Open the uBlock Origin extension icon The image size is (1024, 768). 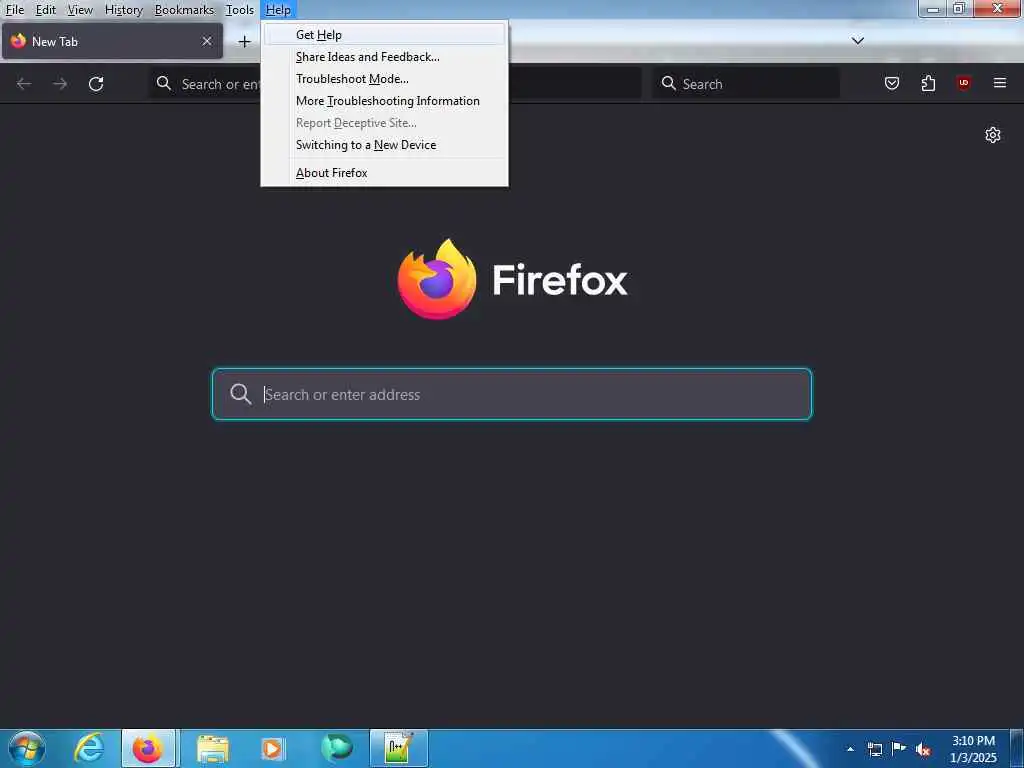click(x=964, y=83)
